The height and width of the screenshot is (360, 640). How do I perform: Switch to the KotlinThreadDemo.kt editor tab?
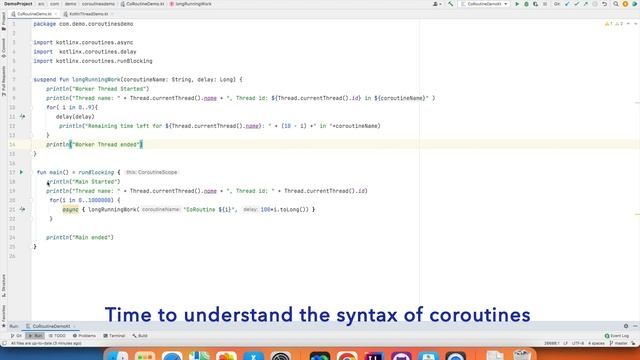tap(88, 14)
